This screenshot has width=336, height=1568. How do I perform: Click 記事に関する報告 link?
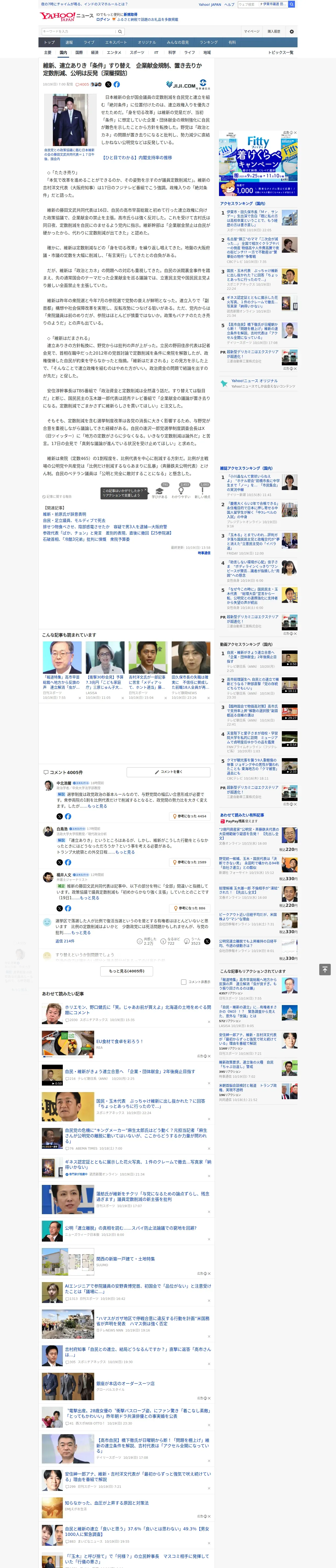coord(57,497)
